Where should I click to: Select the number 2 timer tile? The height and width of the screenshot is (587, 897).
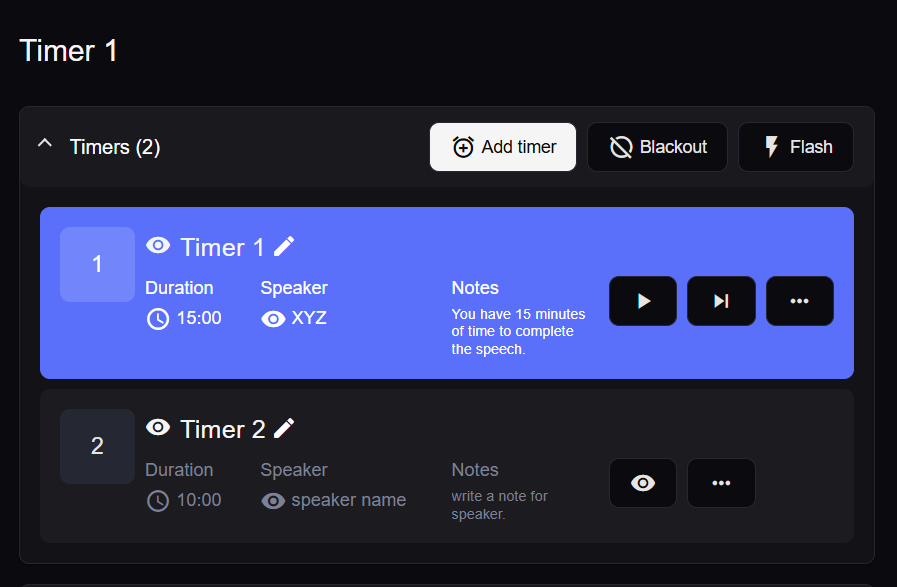97,446
